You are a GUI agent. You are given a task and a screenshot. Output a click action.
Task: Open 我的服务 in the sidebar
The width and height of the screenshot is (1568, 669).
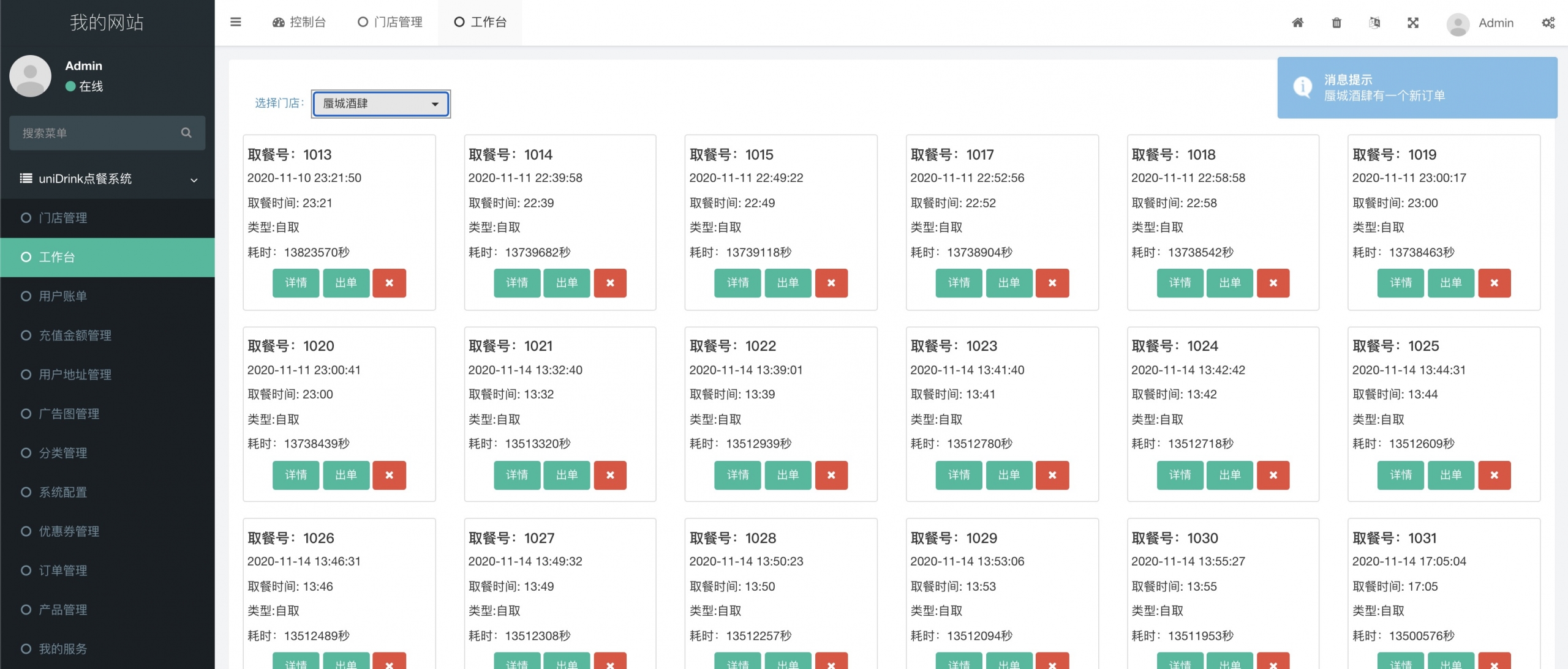(x=107, y=649)
